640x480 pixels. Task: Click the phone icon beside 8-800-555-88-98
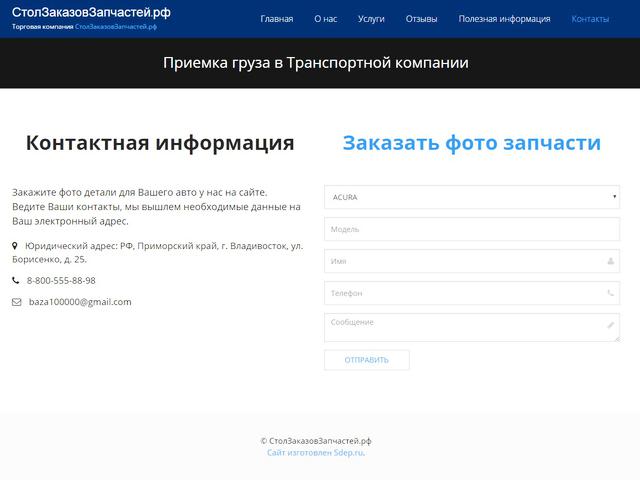click(16, 280)
